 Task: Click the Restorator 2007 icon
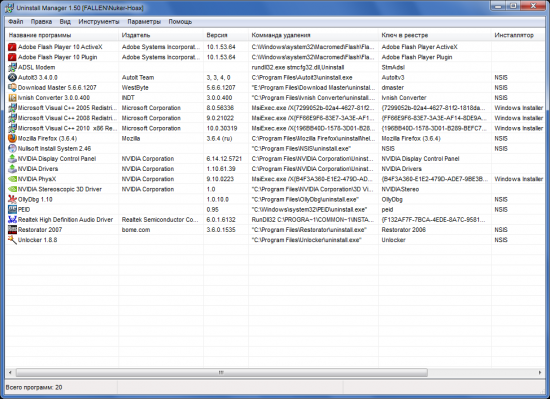point(12,230)
